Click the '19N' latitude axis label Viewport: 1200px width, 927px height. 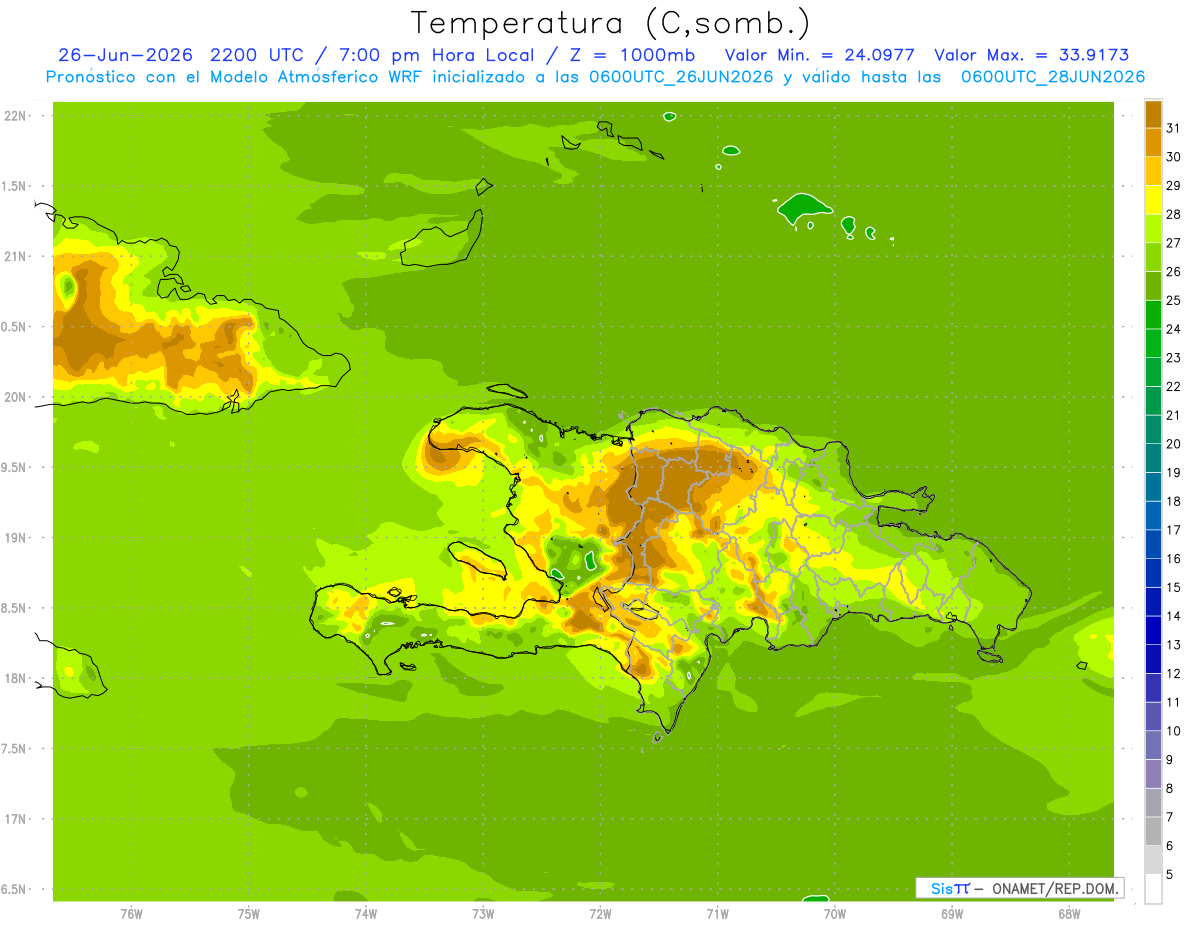[x=15, y=538]
